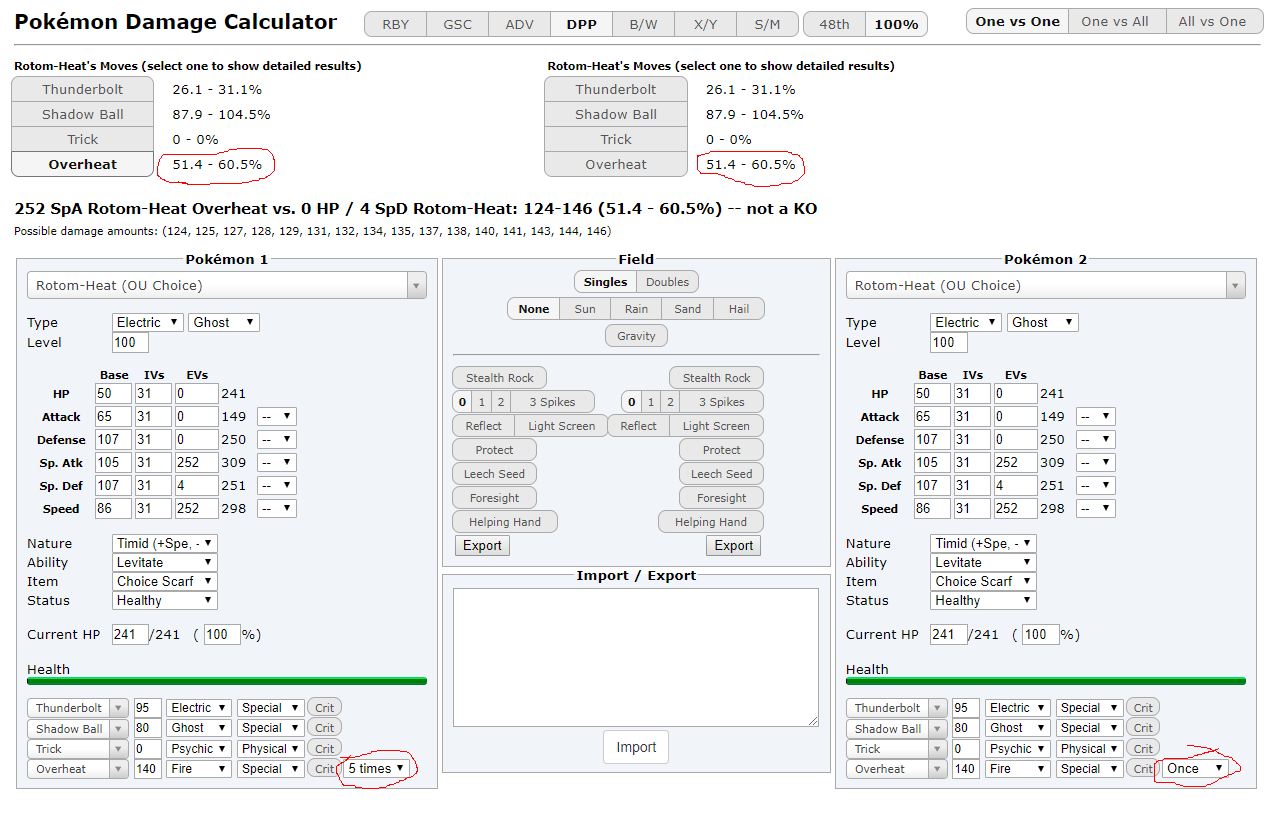1276x815 pixels.
Task: Toggle Crit for Pokémon 2's Shadow Ball
Action: [1143, 728]
